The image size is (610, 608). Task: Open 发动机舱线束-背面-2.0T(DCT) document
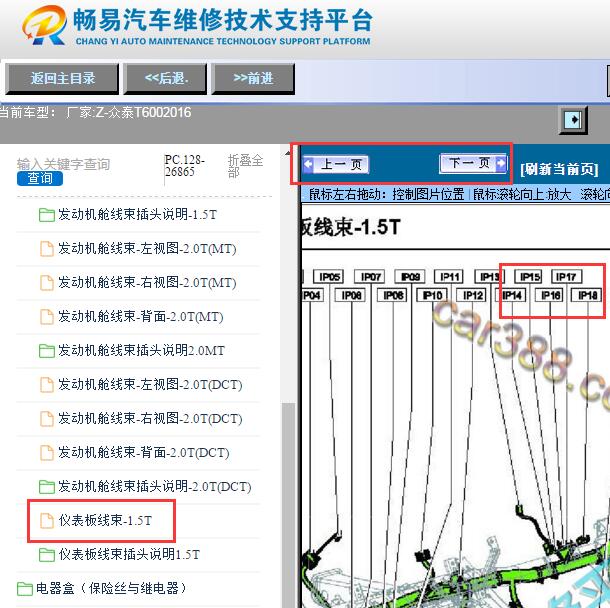(x=144, y=453)
